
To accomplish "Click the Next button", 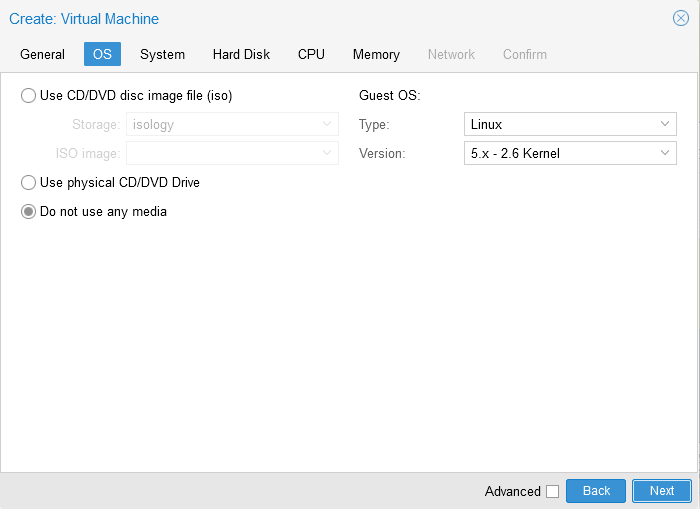I will (661, 491).
